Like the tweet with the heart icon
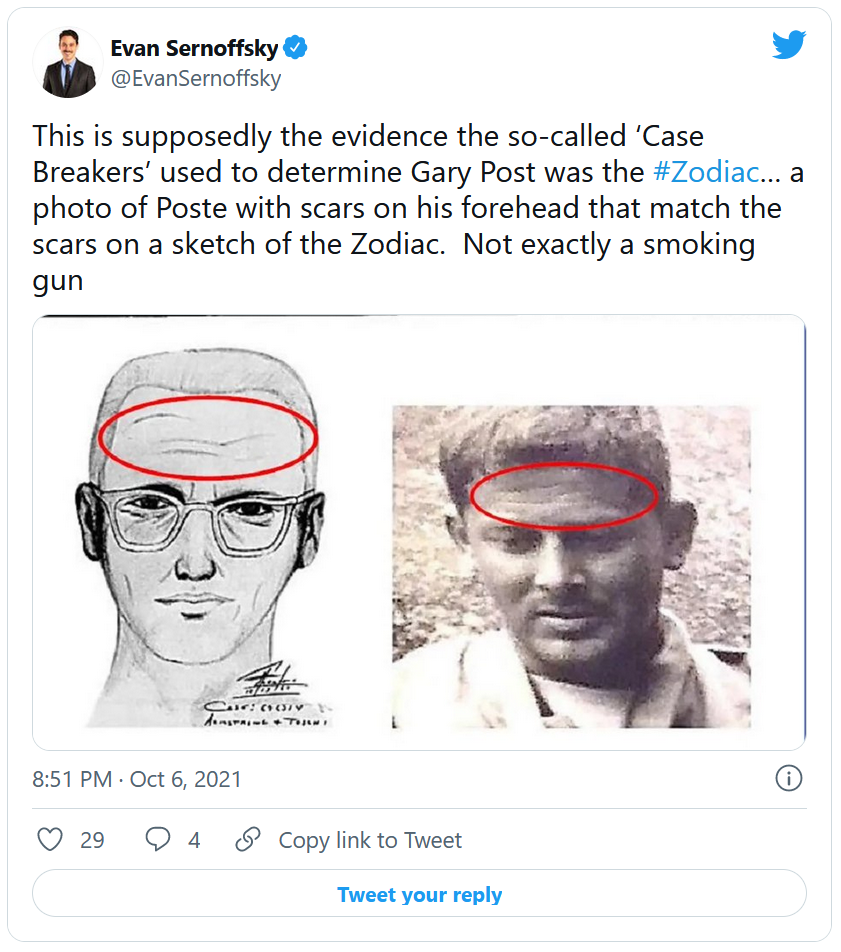Viewport: 841px width, 952px height. (50, 840)
